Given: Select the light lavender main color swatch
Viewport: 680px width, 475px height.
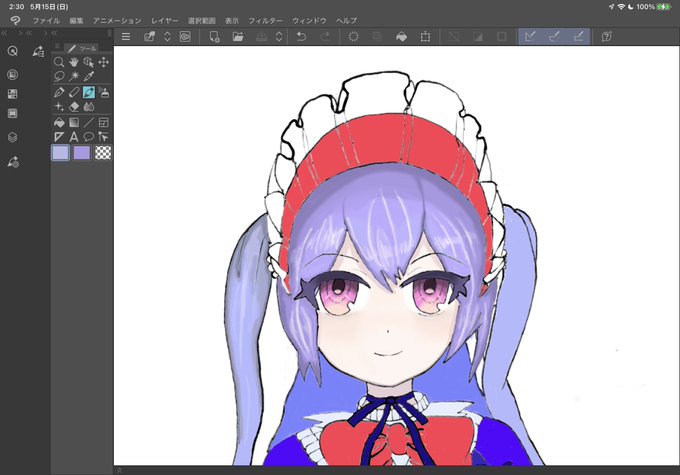Looking at the screenshot, I should [60, 153].
